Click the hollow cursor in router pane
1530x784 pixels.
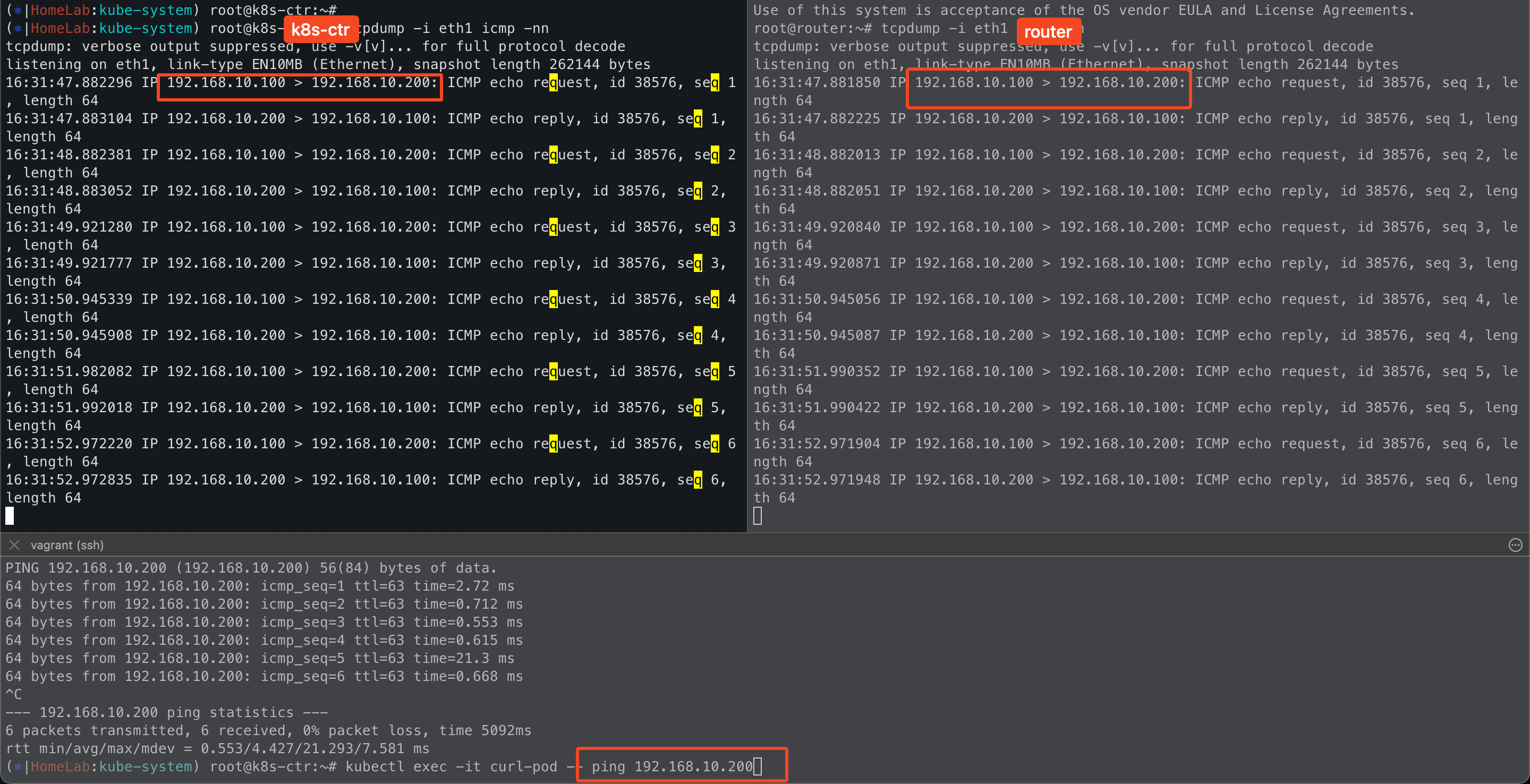(x=757, y=516)
